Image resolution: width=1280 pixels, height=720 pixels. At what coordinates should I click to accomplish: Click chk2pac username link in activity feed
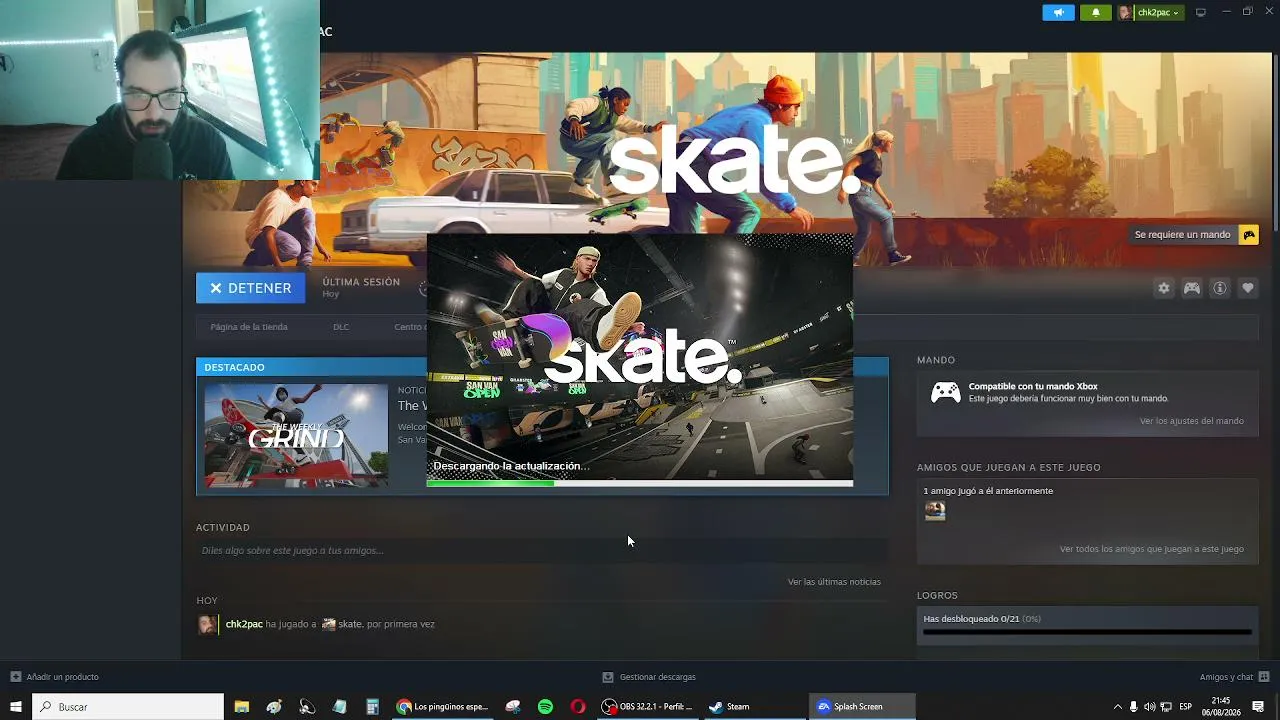coord(244,624)
